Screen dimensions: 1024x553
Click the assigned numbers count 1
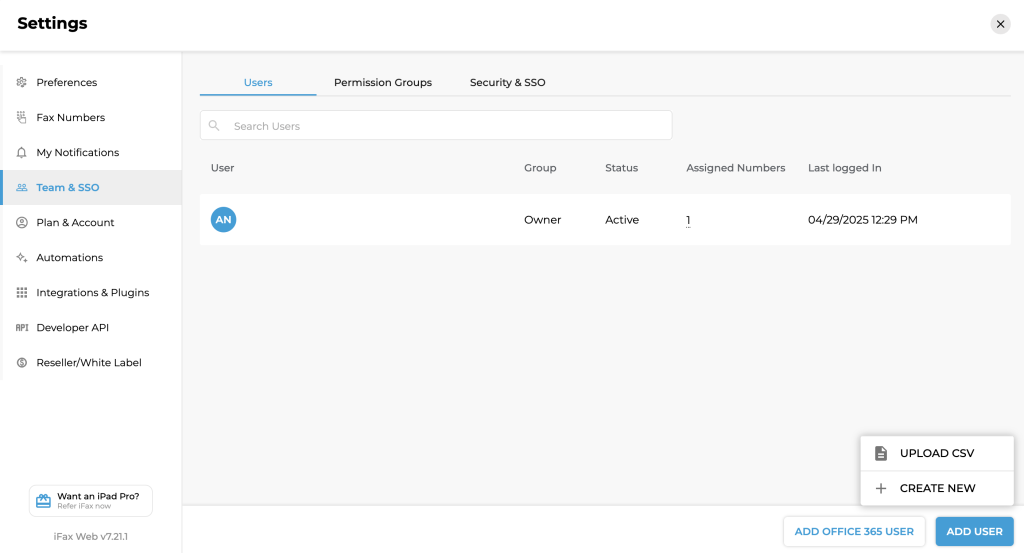pyautogui.click(x=688, y=220)
